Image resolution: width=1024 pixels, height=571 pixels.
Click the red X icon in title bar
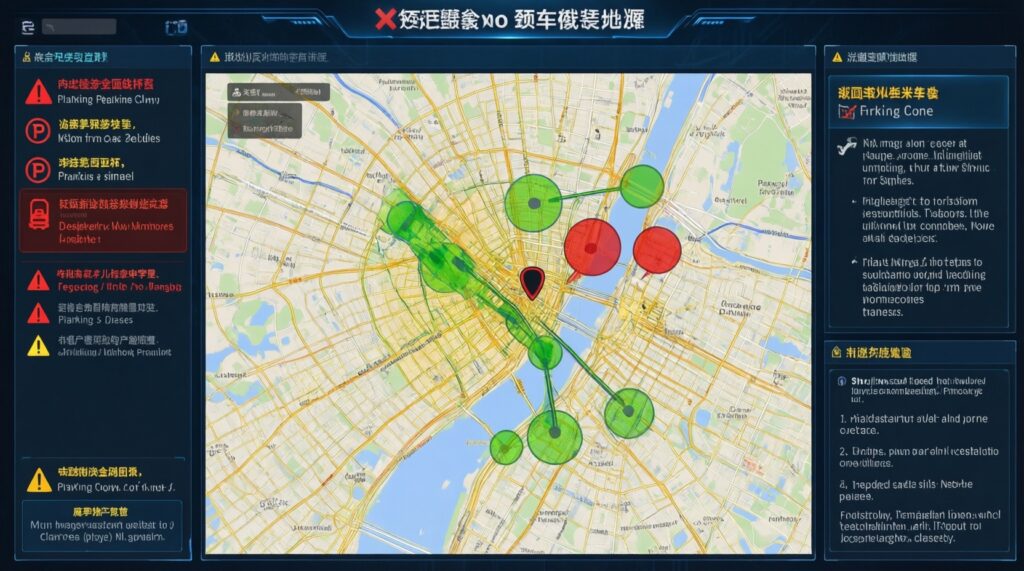(x=383, y=18)
